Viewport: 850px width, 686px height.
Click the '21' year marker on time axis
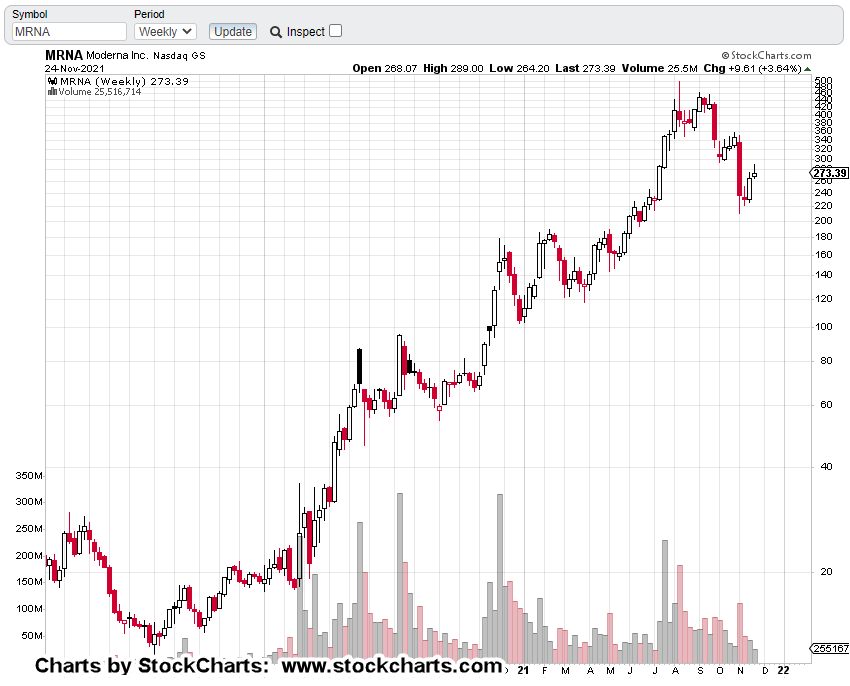pos(523,670)
